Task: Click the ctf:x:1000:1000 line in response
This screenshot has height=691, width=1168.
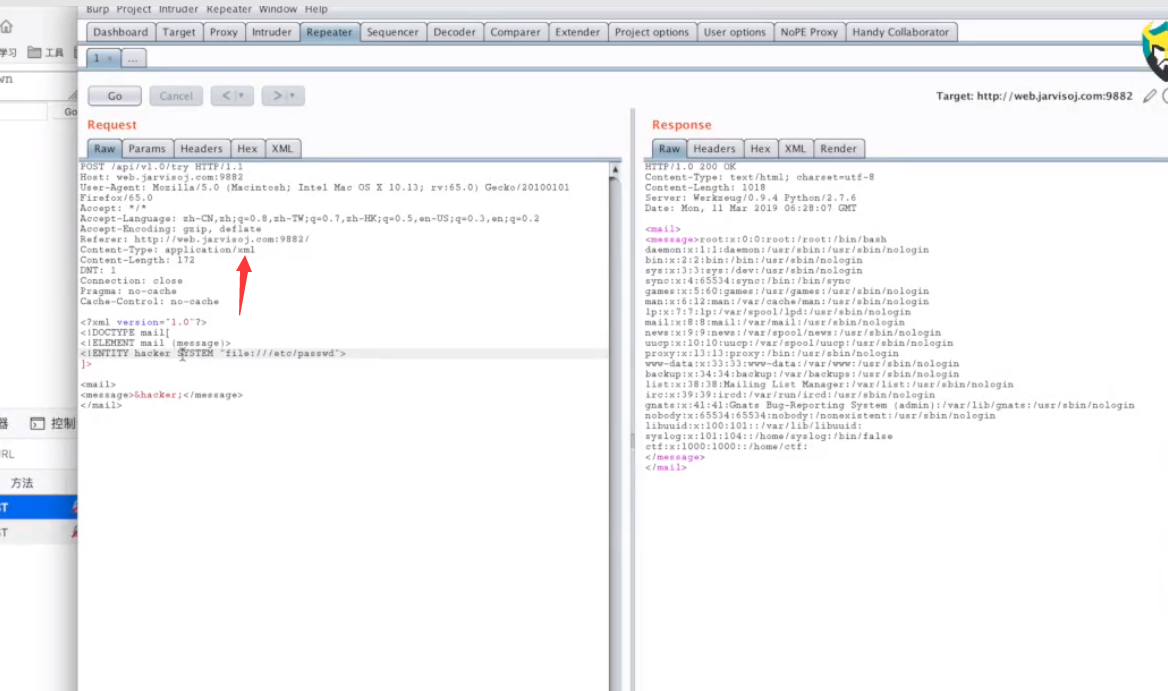Action: tap(726, 447)
